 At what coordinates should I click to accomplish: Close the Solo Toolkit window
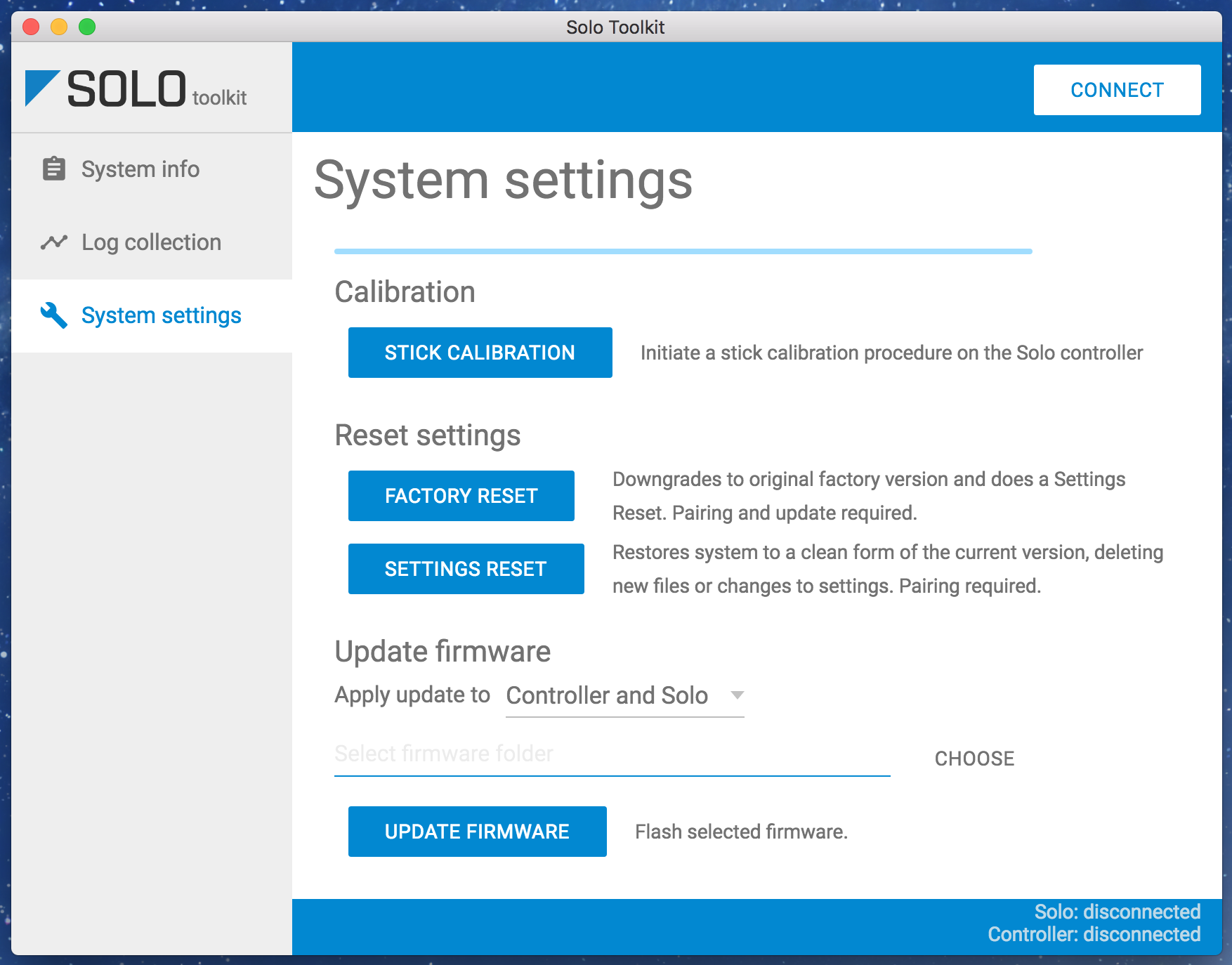point(31,27)
